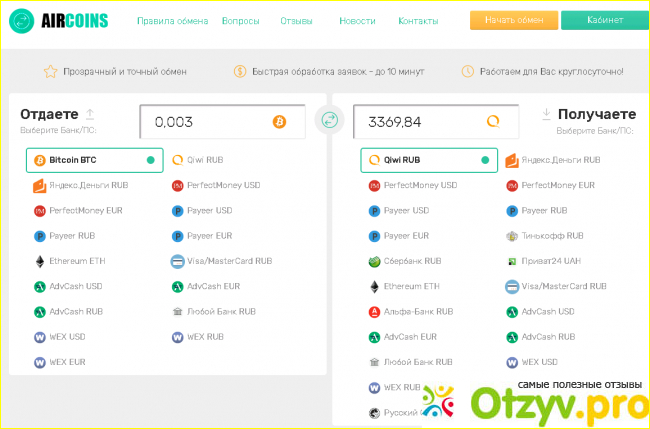Open the Отзывы menu item
Viewport: 650px width, 429px height.
pyautogui.click(x=295, y=20)
